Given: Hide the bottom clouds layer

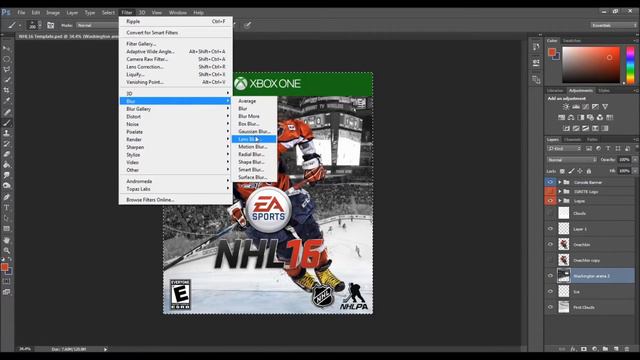Looking at the screenshot, I should click(x=550, y=307).
